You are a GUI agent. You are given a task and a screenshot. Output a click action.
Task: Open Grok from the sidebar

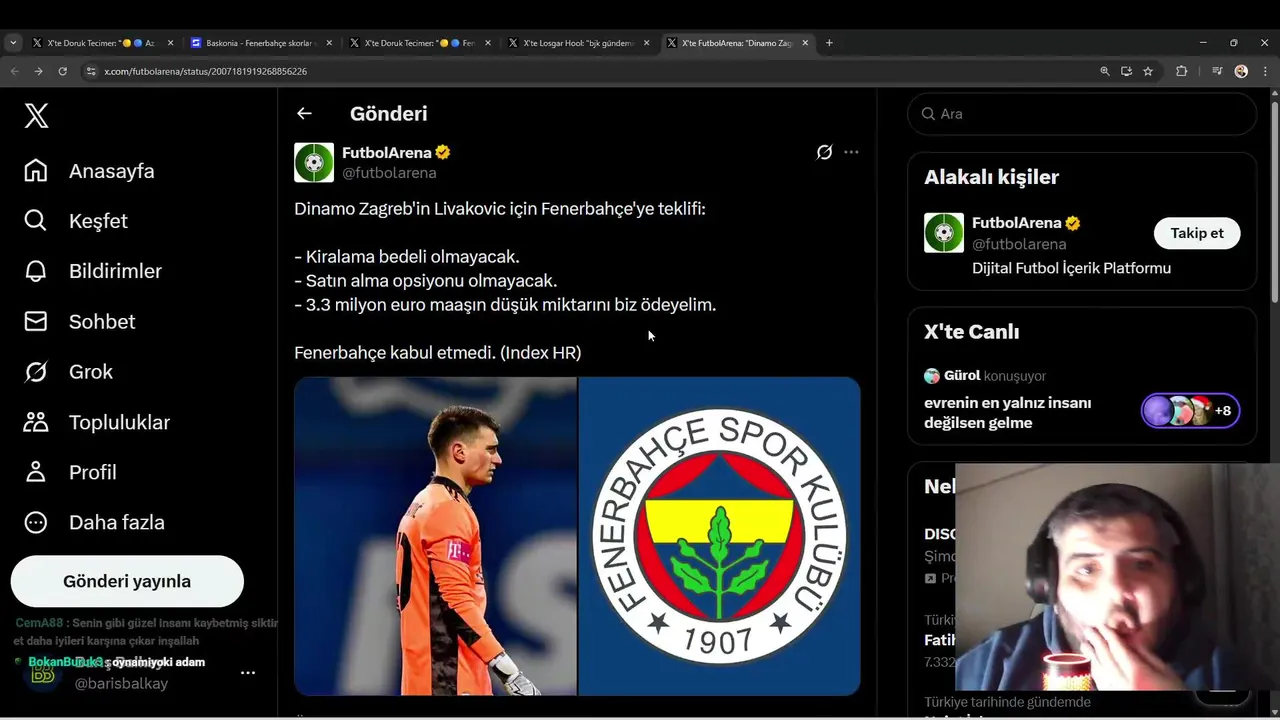click(x=69, y=372)
